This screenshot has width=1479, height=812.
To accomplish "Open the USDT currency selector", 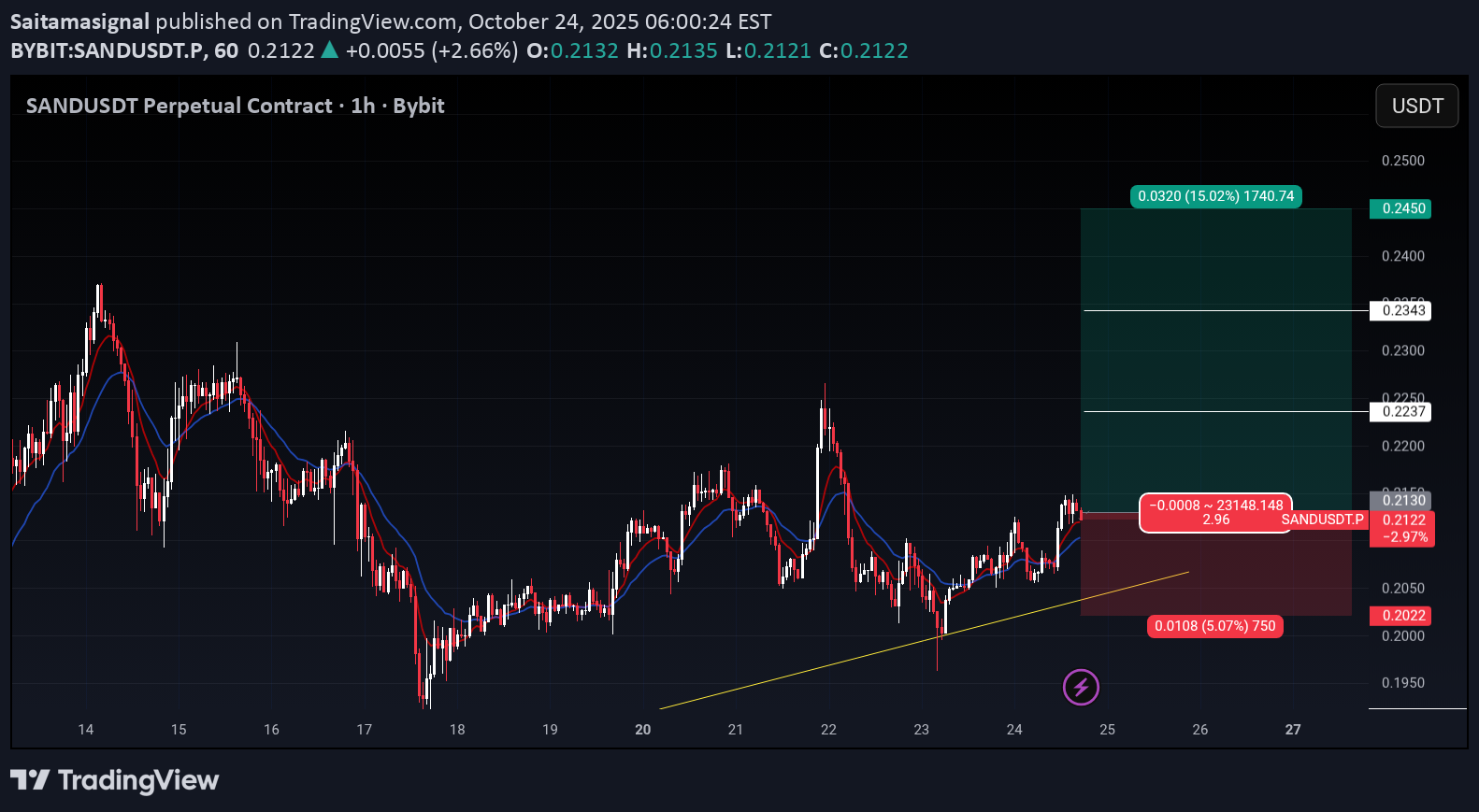I will 1416,106.
